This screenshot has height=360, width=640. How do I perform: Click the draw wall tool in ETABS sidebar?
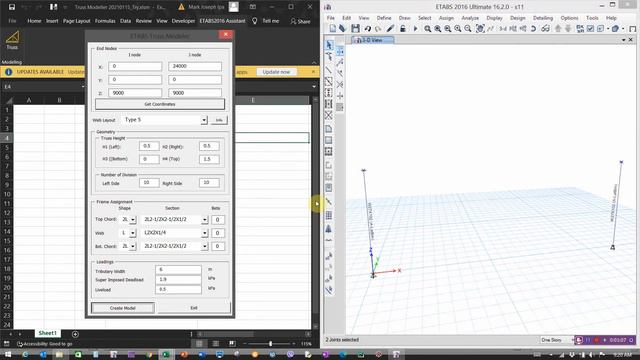tap(329, 165)
